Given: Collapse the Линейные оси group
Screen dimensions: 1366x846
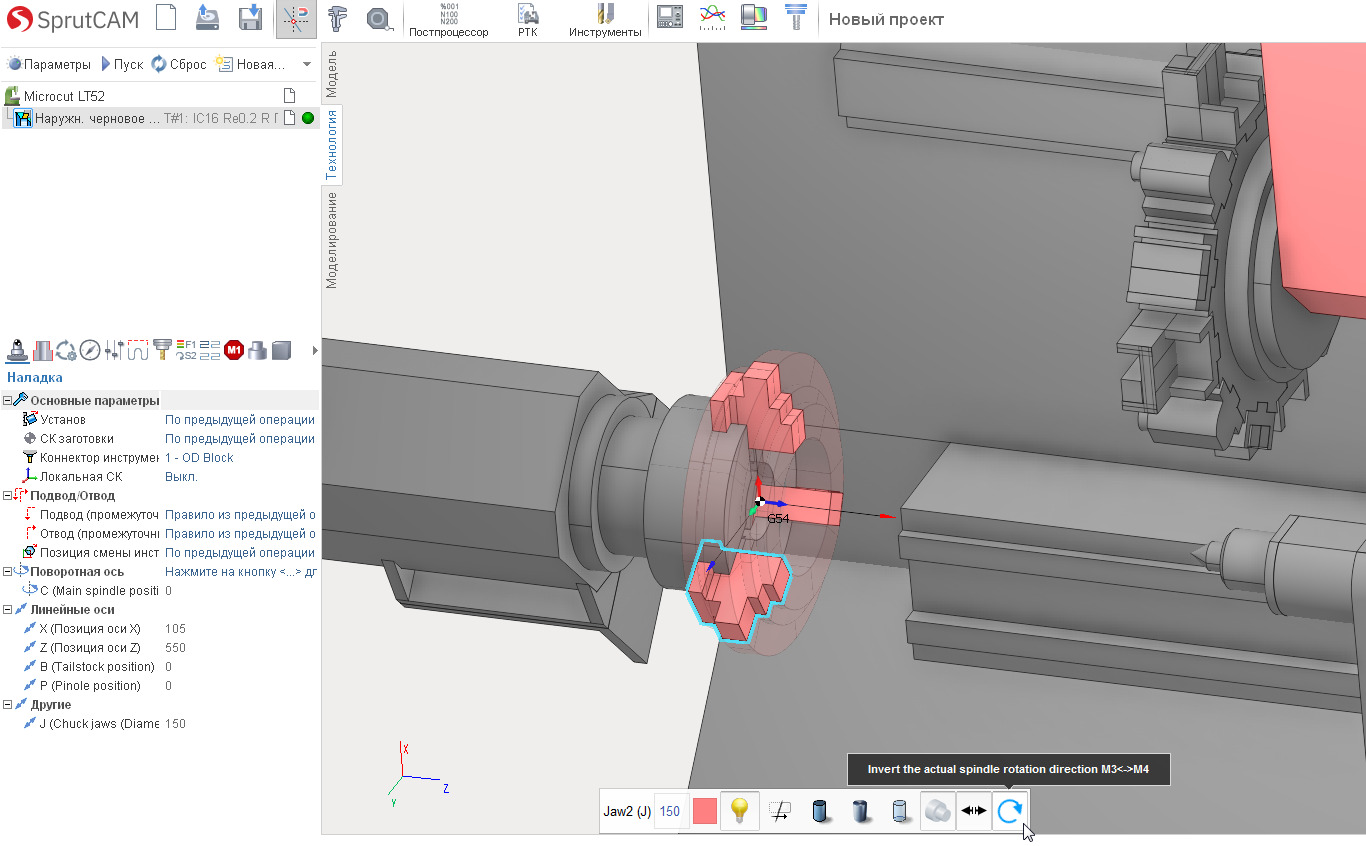Looking at the screenshot, I should [8, 609].
